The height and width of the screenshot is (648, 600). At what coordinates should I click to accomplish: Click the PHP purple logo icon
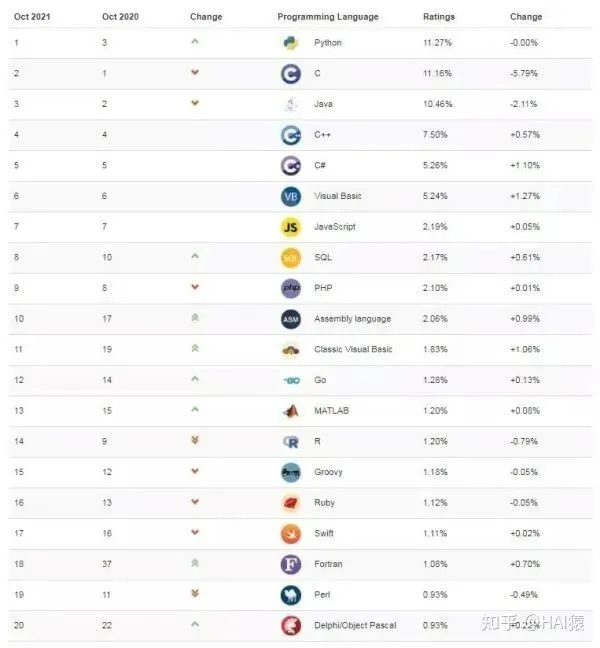point(290,288)
